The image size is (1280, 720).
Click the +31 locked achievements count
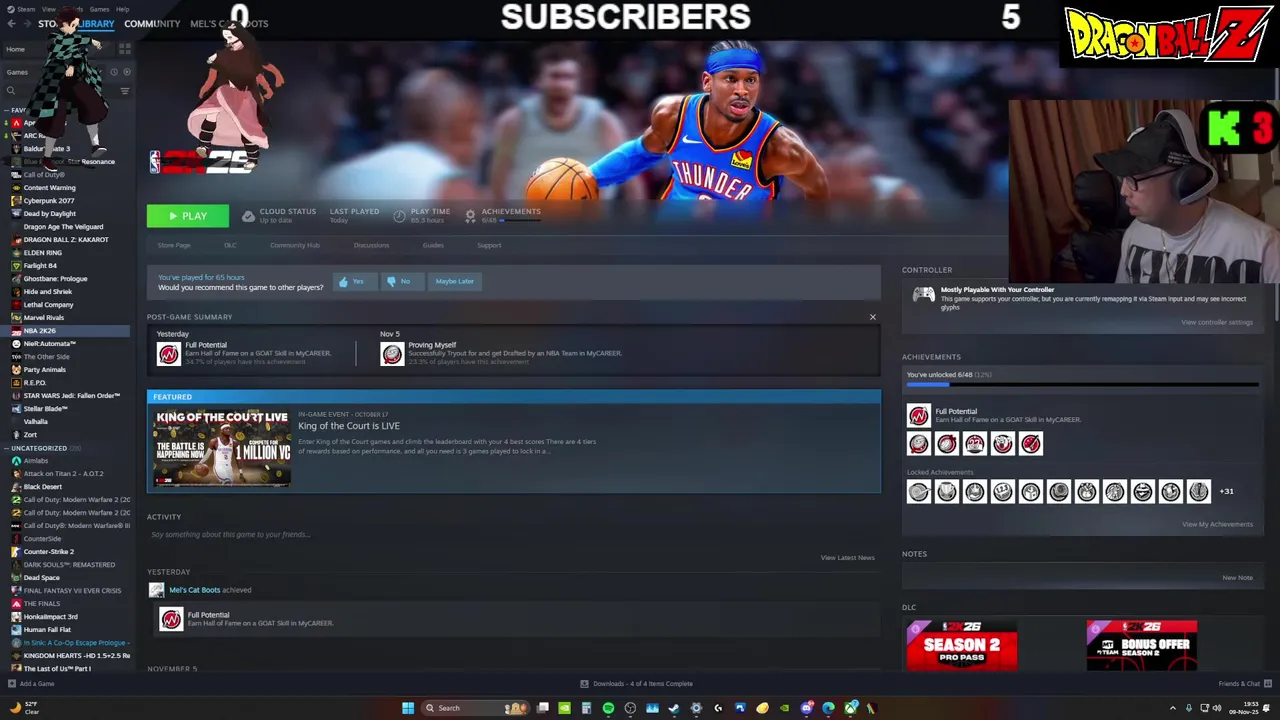tap(1226, 492)
